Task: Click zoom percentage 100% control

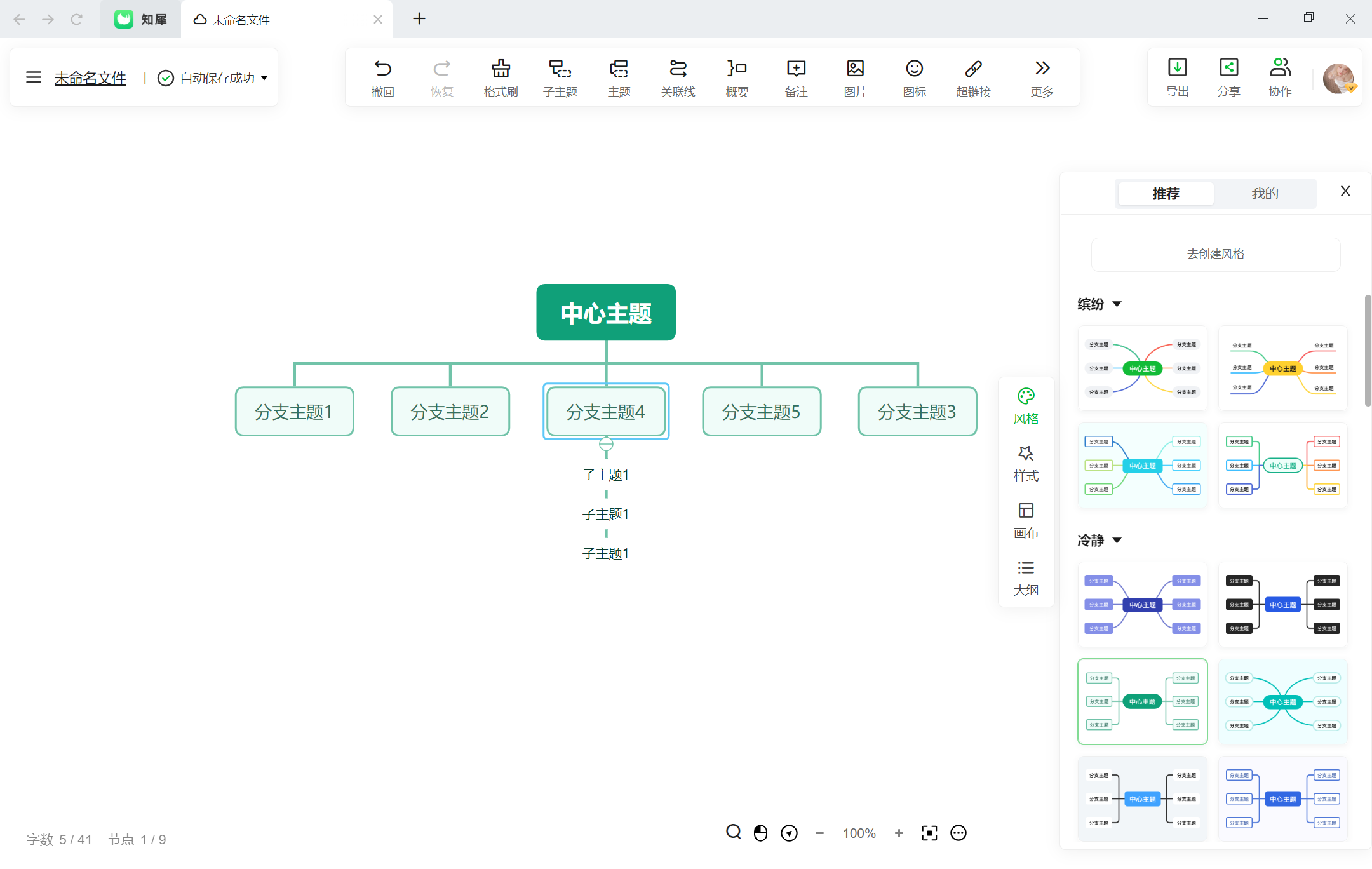Action: point(858,833)
